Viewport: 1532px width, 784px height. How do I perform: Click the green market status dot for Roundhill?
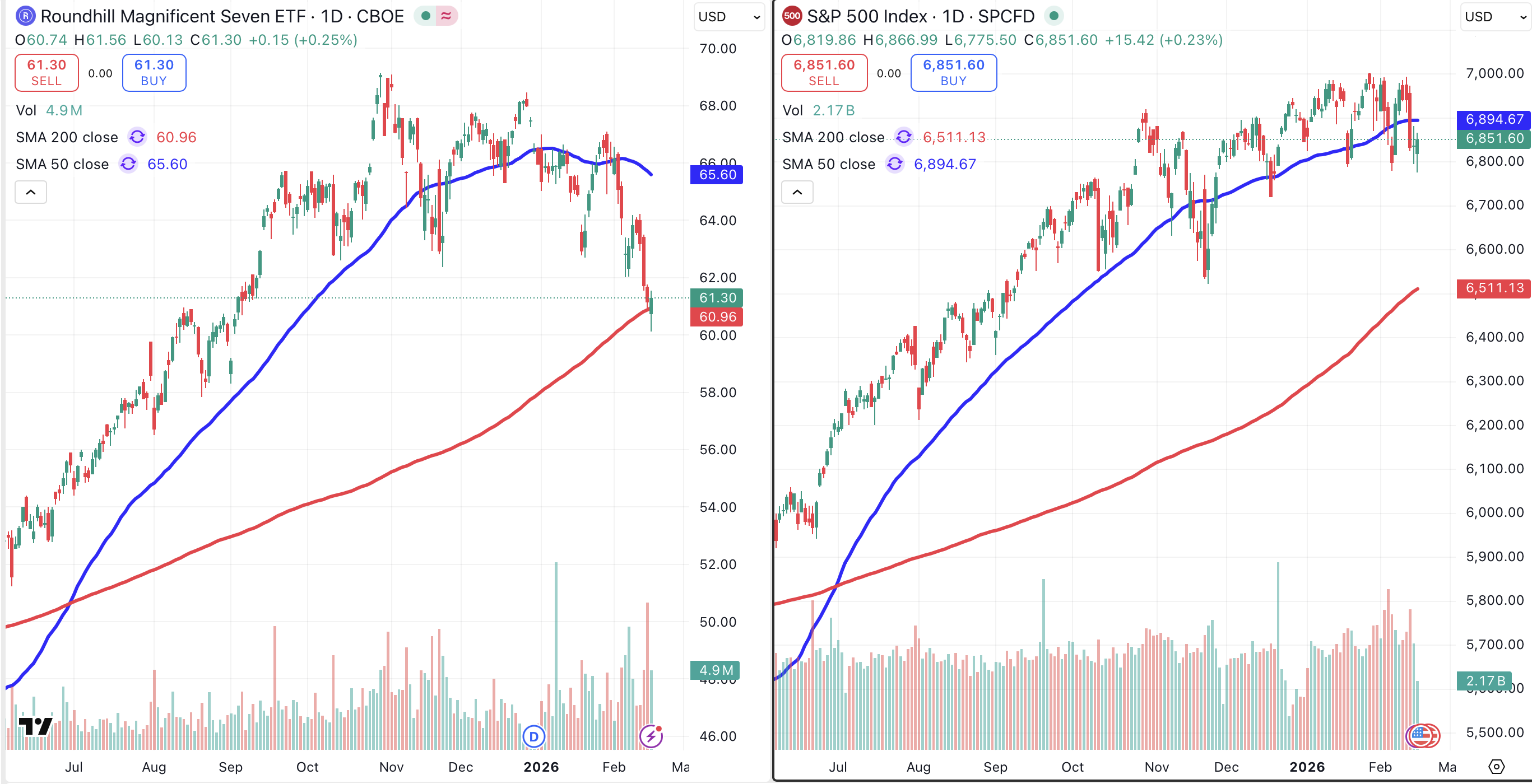click(x=425, y=16)
